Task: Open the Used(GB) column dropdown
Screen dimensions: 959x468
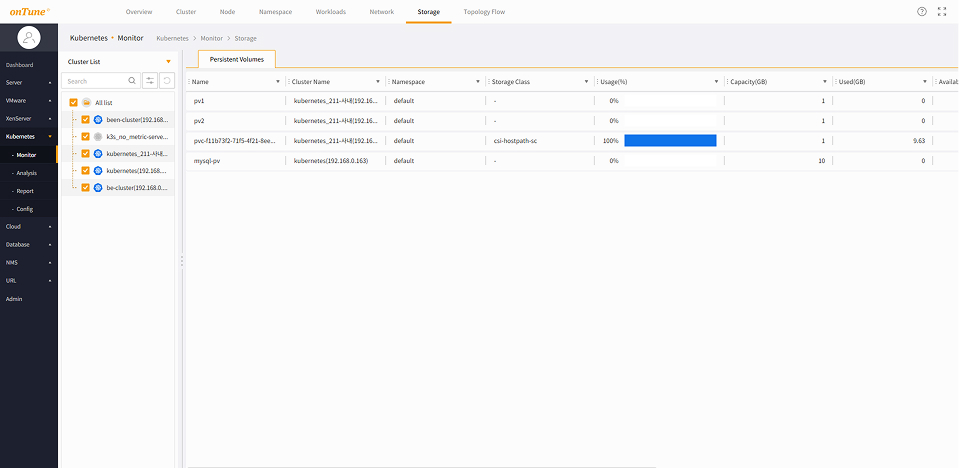Action: click(x=925, y=81)
